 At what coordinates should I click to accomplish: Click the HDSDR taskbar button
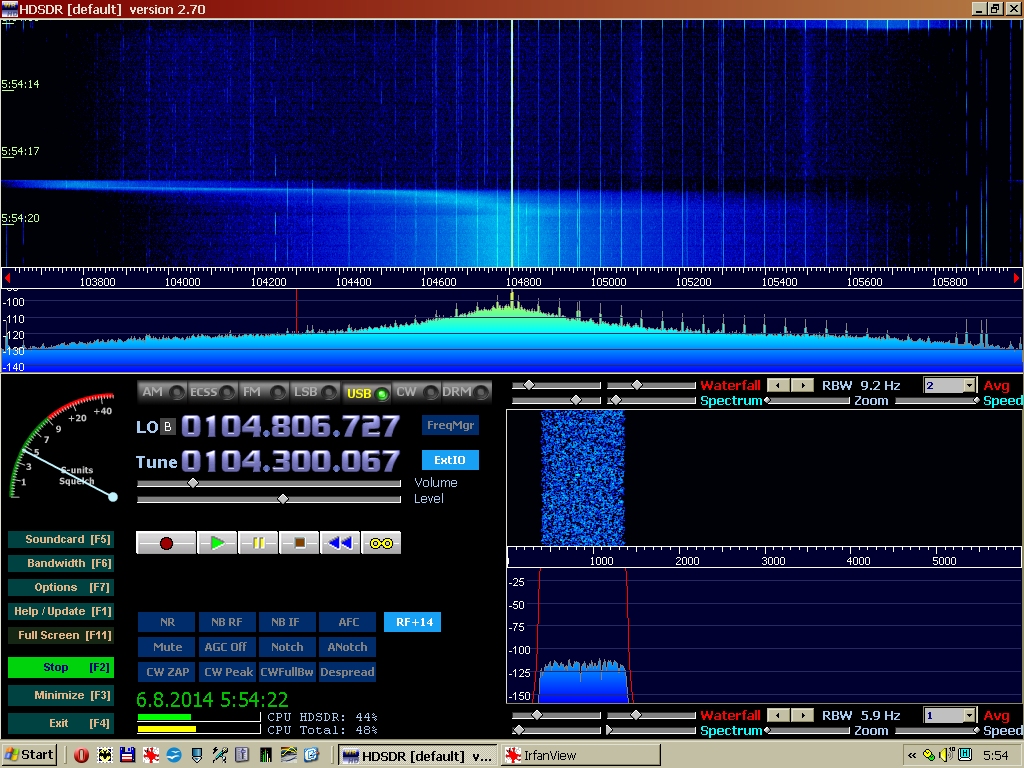coord(418,756)
